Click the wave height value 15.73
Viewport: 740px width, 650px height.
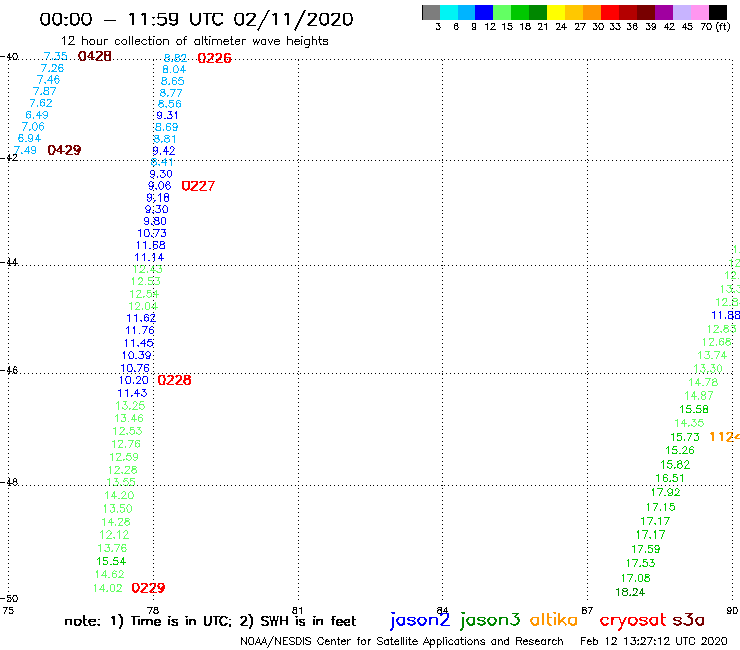685,437
